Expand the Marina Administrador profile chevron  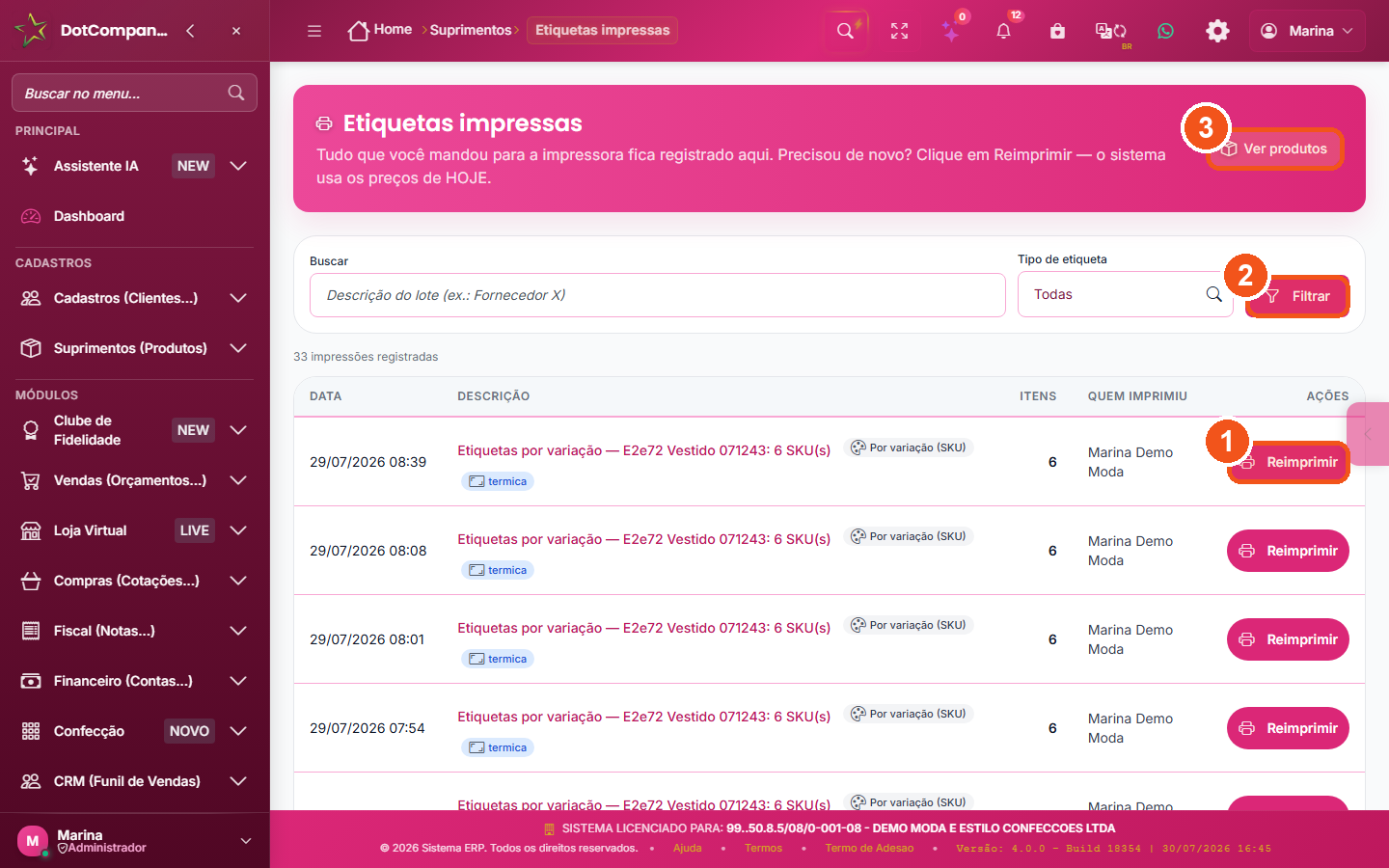point(246,841)
